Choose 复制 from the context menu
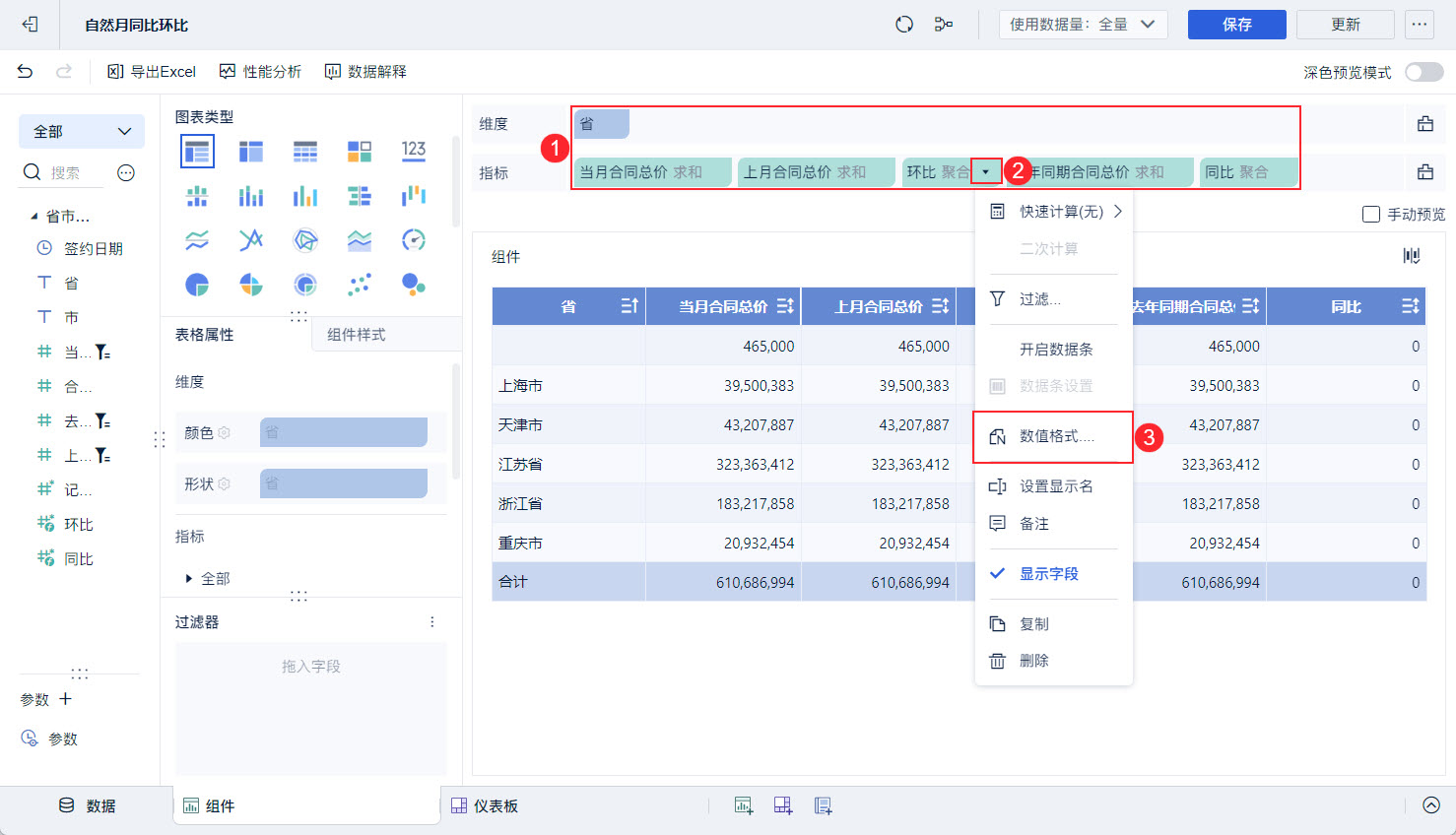The height and width of the screenshot is (835, 1456). point(1054,624)
